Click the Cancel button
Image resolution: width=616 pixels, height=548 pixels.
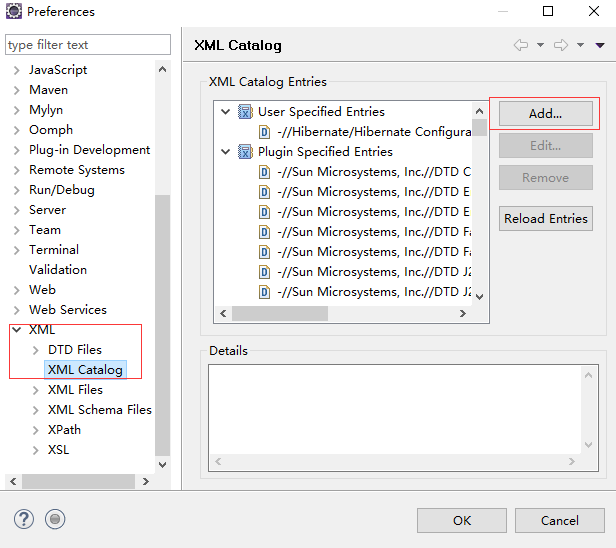coord(560,521)
